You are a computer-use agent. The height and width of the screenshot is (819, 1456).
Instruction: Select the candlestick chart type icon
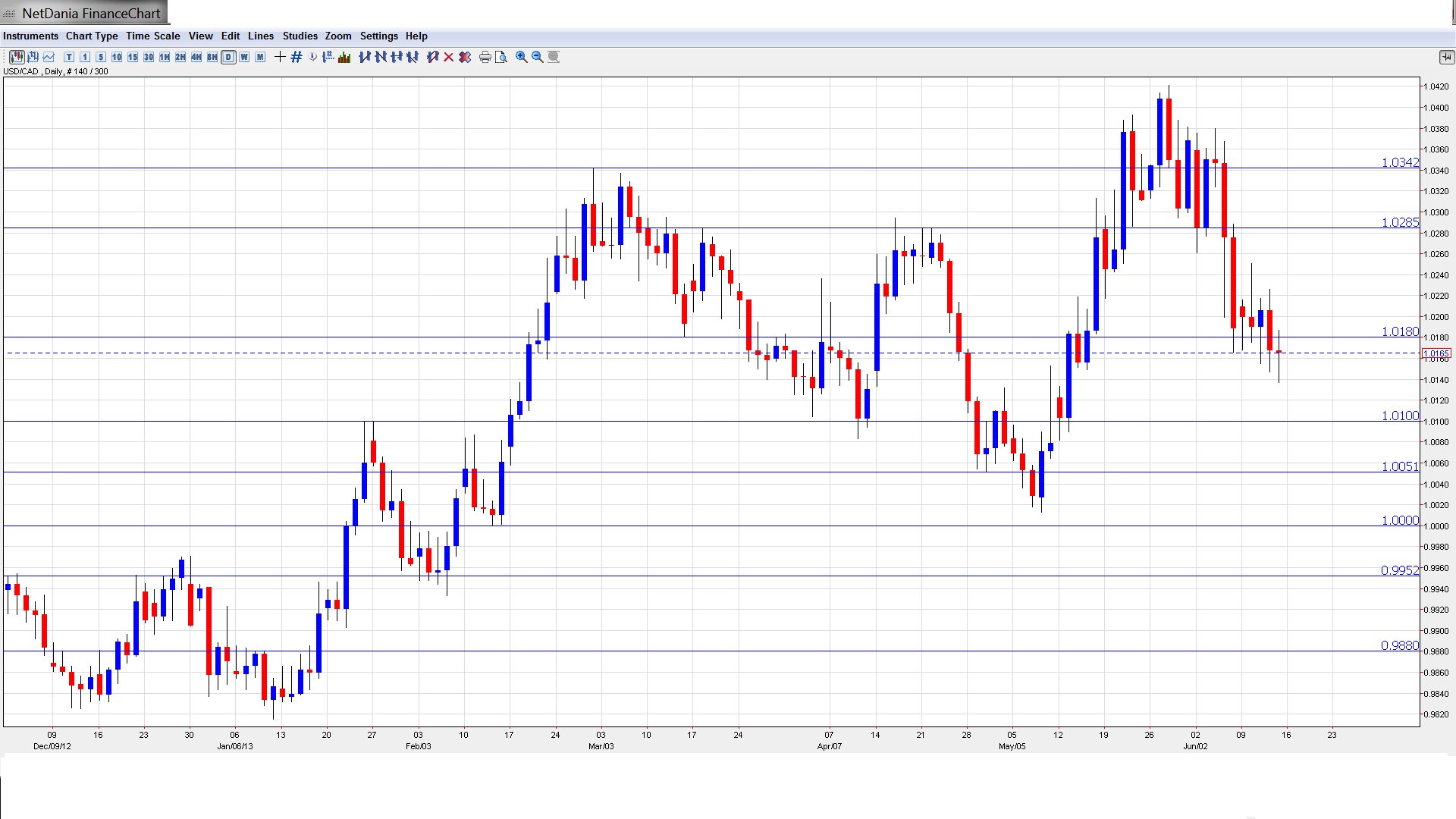17,57
